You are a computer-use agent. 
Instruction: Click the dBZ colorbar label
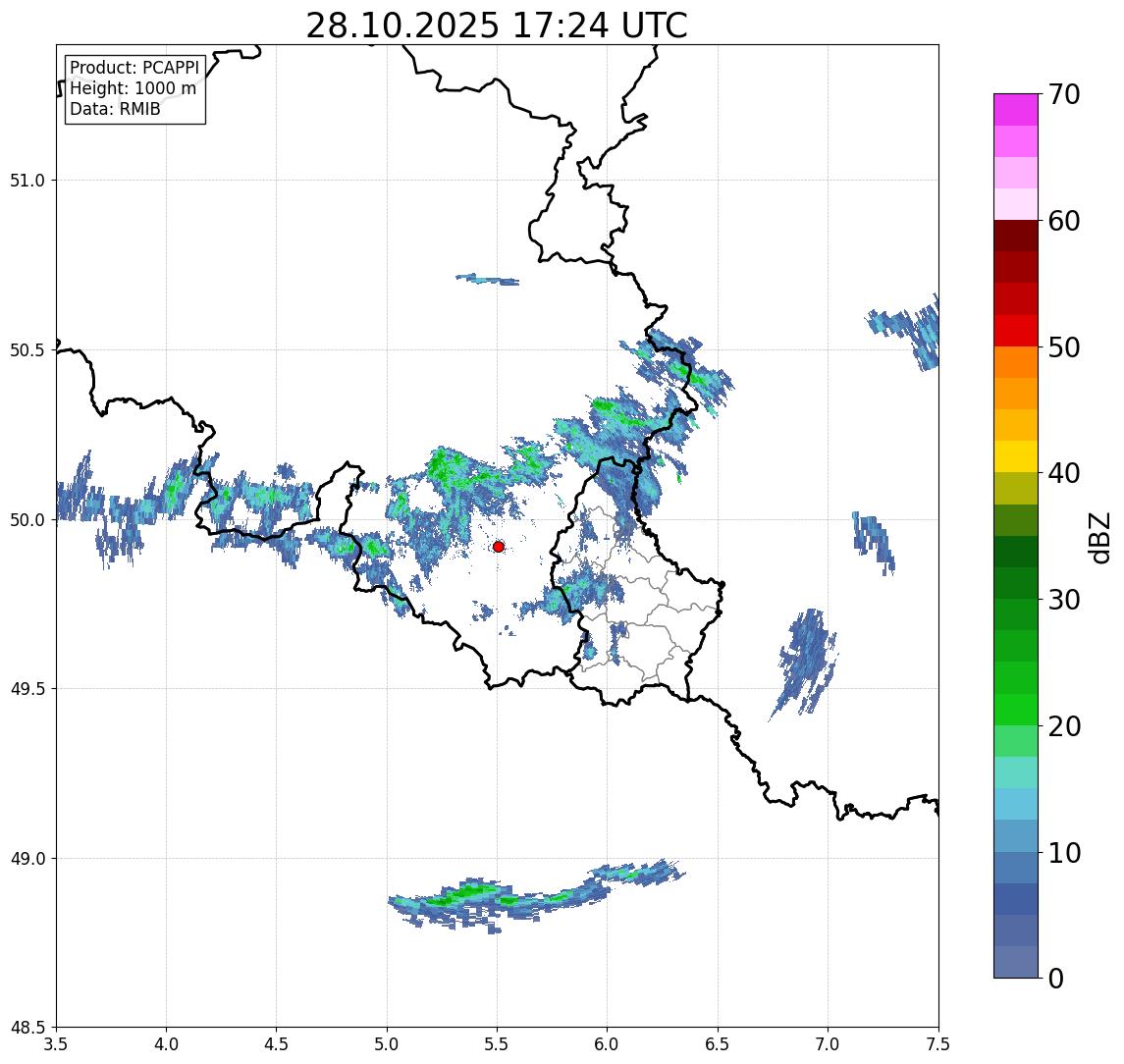pyautogui.click(x=1098, y=538)
